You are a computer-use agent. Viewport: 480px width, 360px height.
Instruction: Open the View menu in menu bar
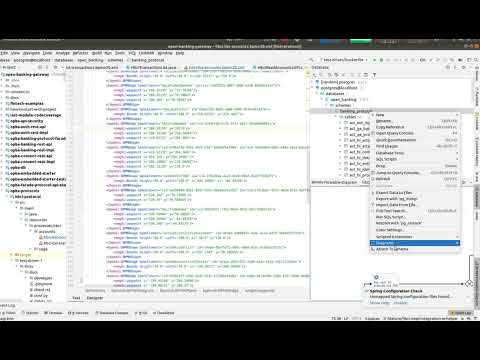tap(15, 53)
